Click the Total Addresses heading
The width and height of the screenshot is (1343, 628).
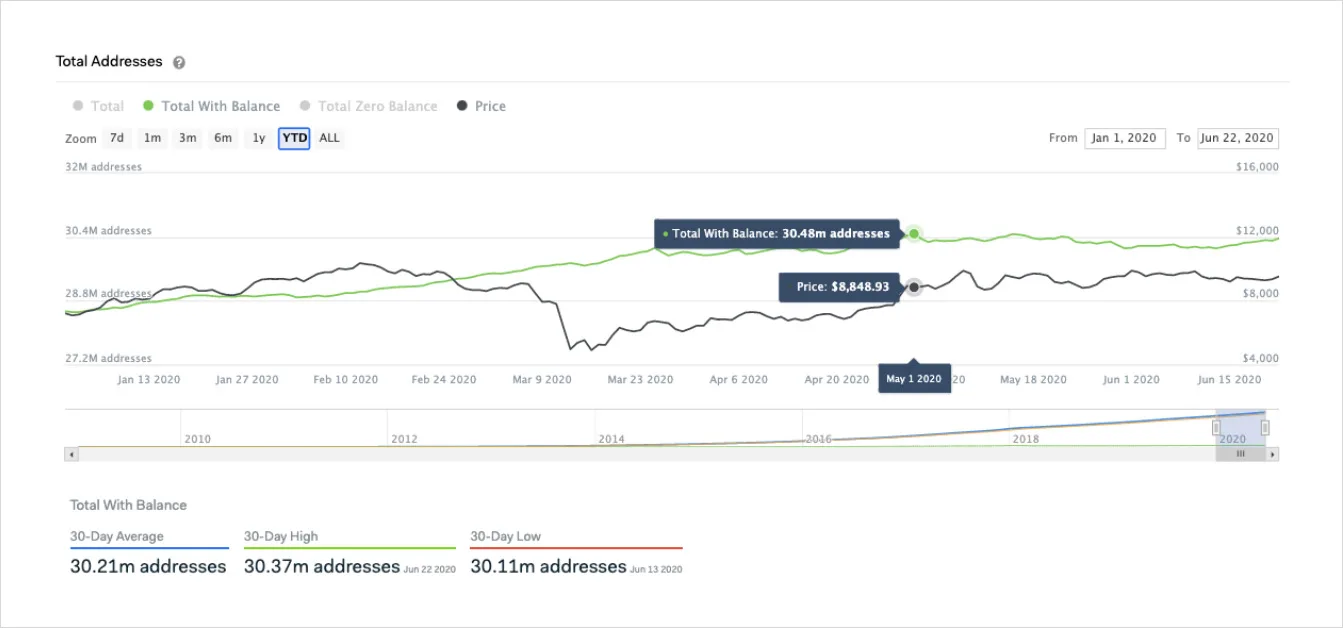(x=109, y=61)
